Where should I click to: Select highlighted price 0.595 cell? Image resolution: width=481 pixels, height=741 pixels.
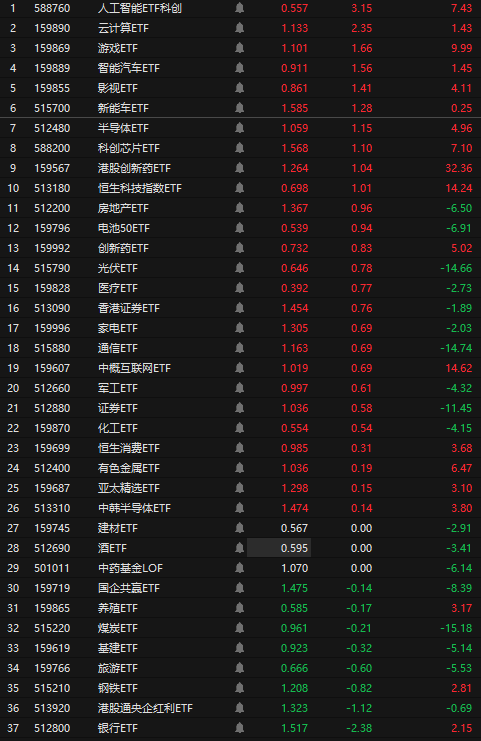pos(279,548)
